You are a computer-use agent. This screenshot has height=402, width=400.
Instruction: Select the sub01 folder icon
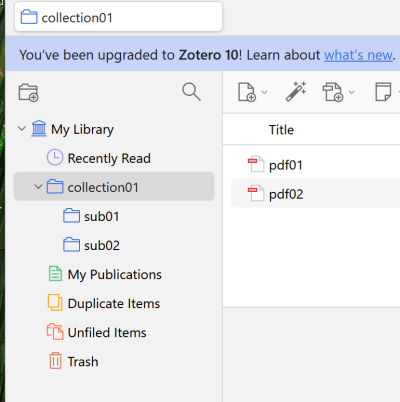[71, 216]
